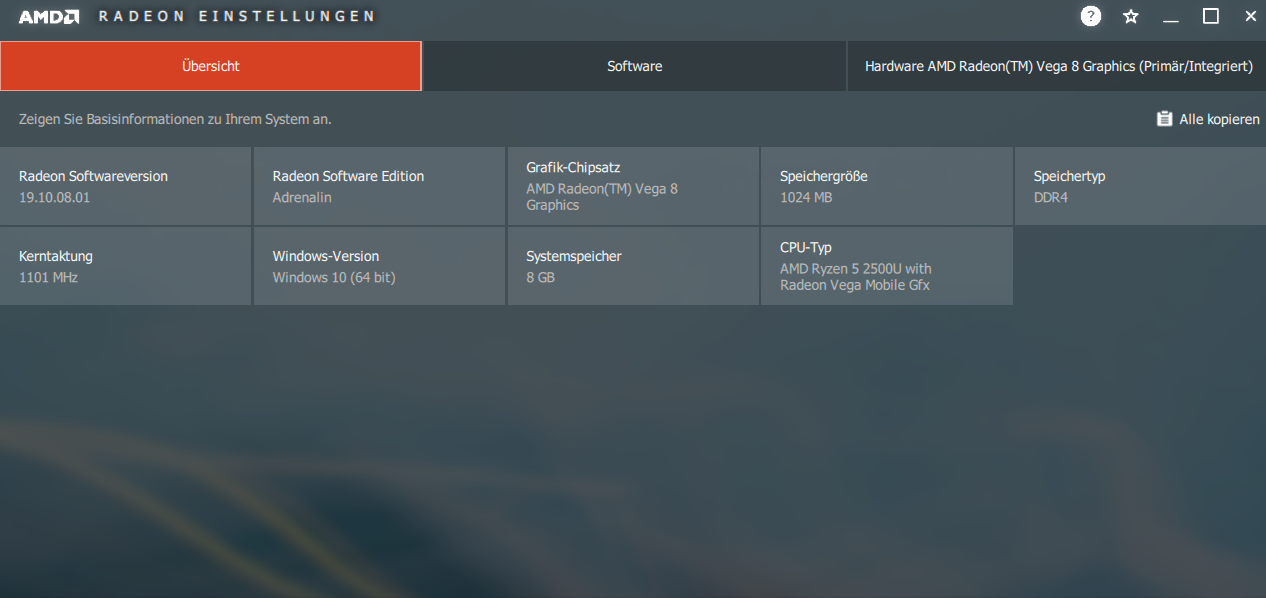Click the 1101 MHz value

tap(48, 277)
